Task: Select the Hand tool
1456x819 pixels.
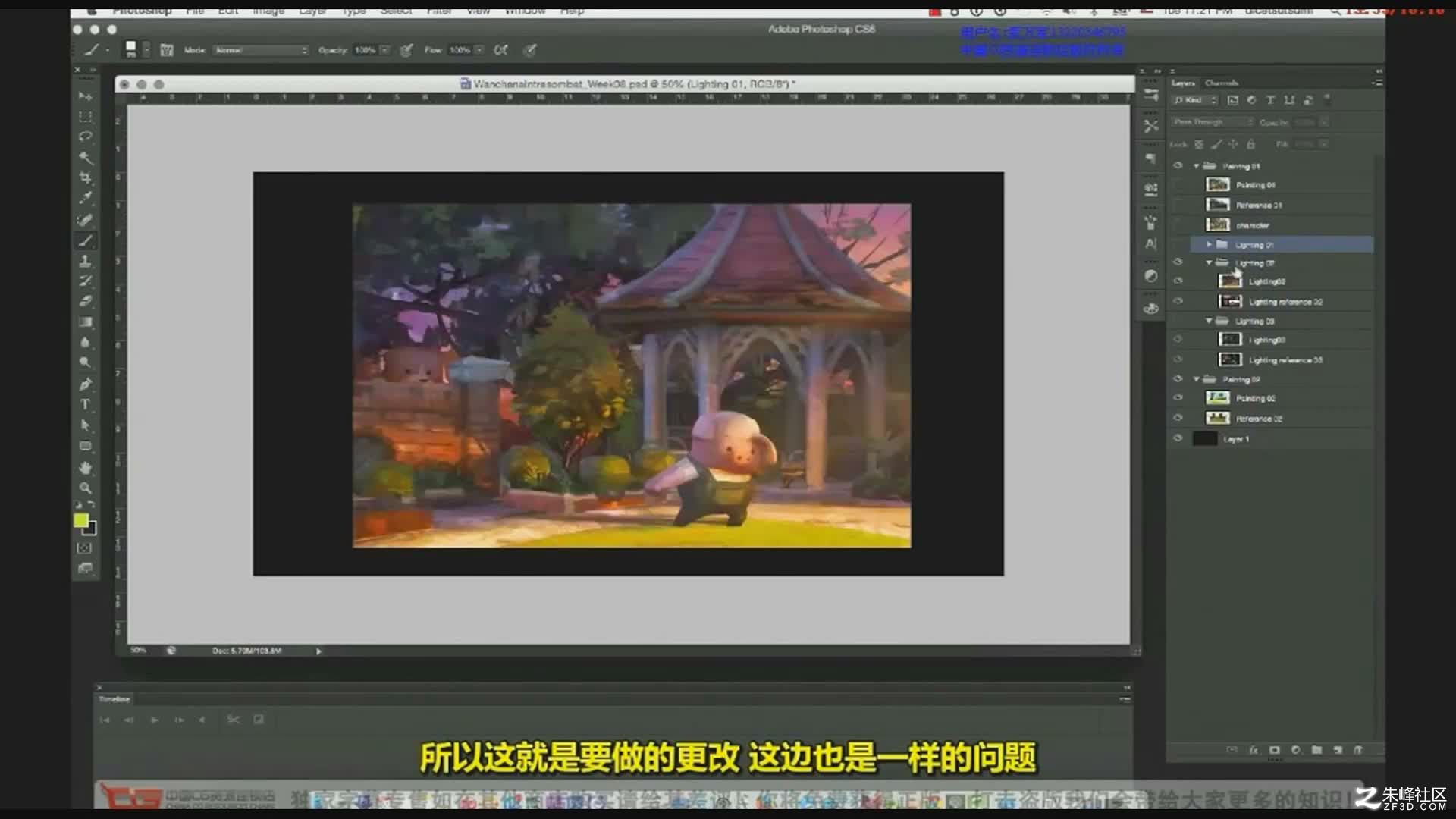Action: click(x=85, y=468)
